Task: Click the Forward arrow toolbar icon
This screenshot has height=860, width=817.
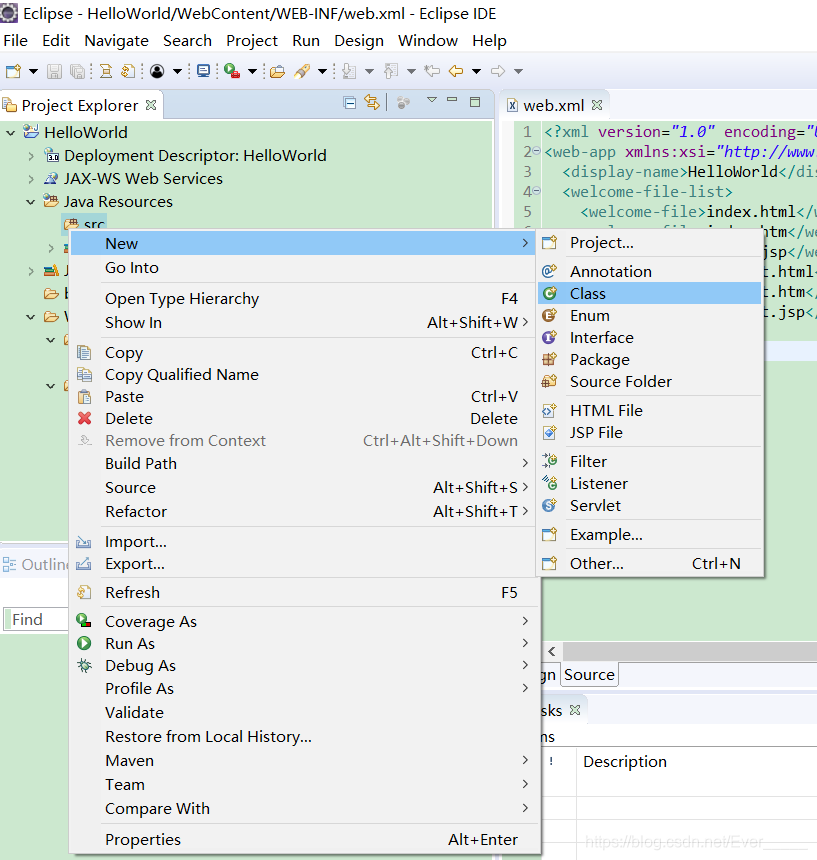Action: click(x=498, y=71)
